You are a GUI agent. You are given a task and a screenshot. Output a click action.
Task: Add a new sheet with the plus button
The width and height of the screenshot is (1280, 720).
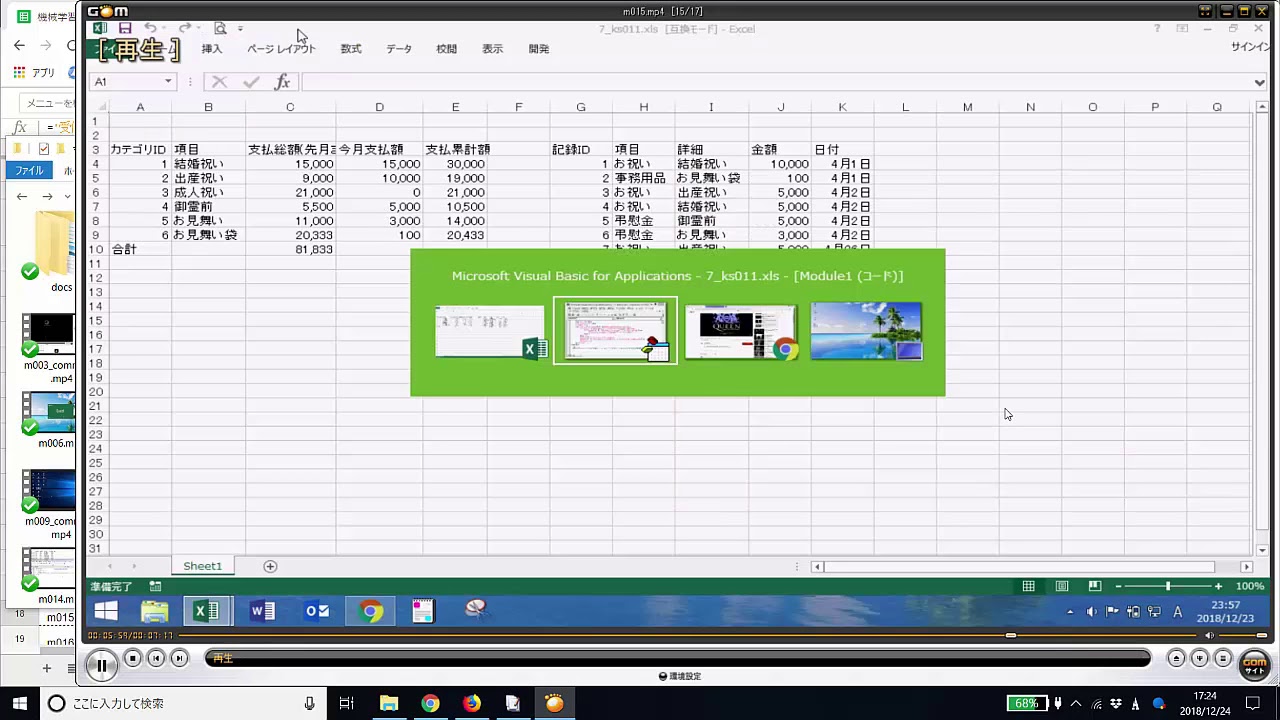[270, 566]
